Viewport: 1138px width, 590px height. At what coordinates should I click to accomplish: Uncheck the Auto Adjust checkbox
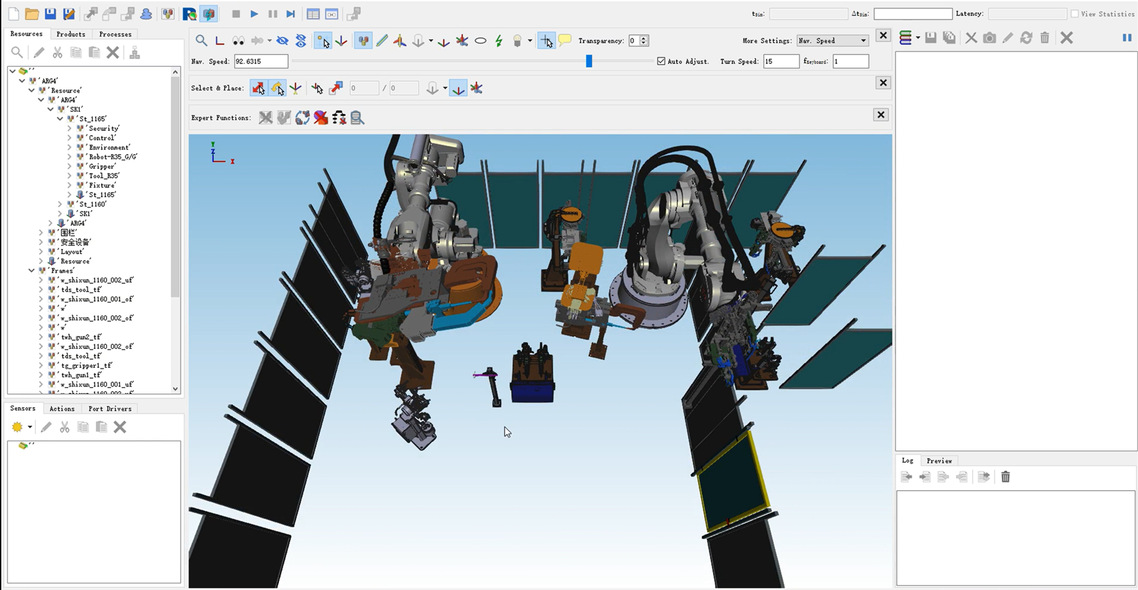click(661, 62)
